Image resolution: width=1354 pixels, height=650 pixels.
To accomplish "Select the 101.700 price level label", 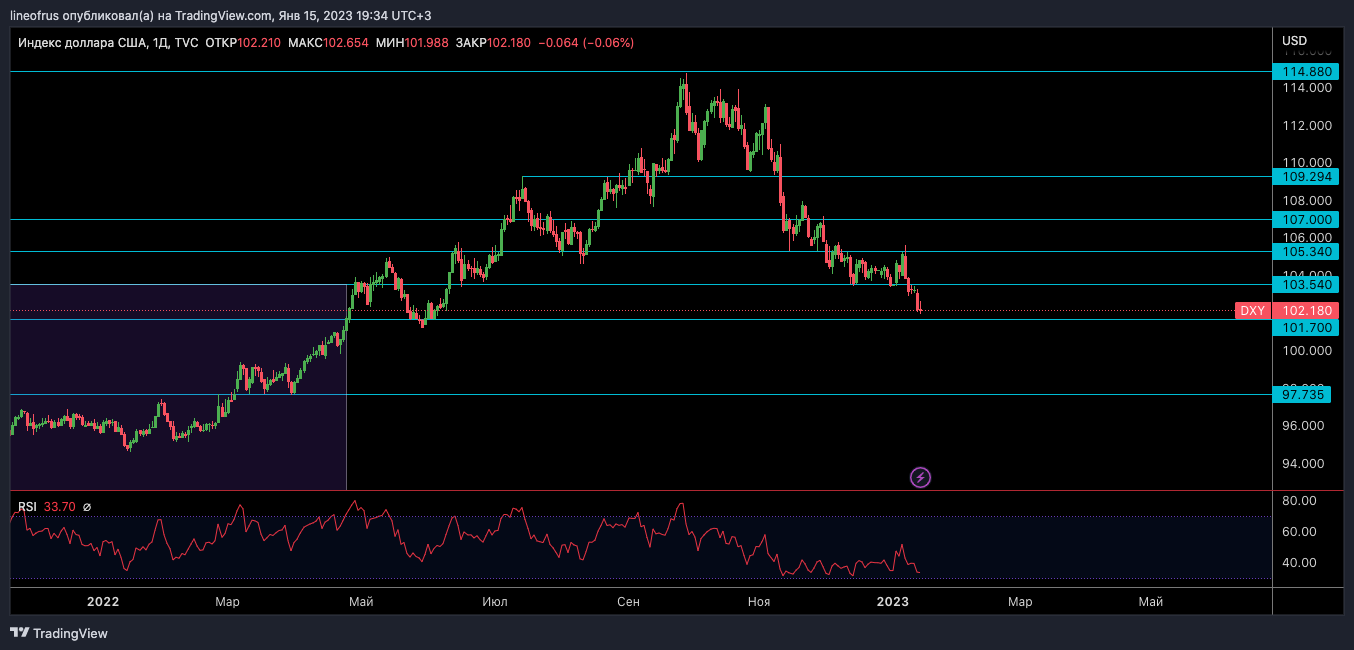I will (1306, 327).
